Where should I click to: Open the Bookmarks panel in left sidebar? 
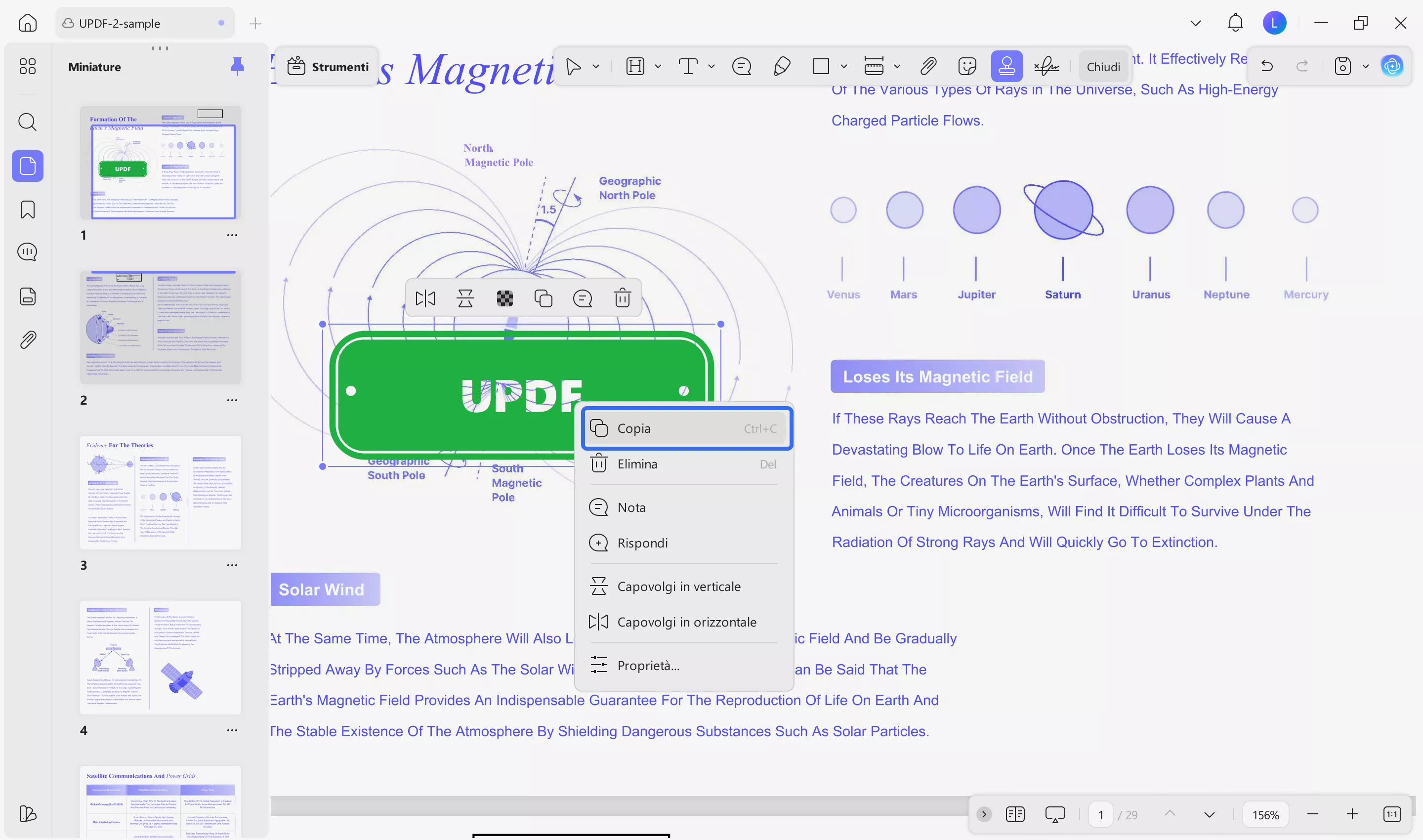pos(27,210)
